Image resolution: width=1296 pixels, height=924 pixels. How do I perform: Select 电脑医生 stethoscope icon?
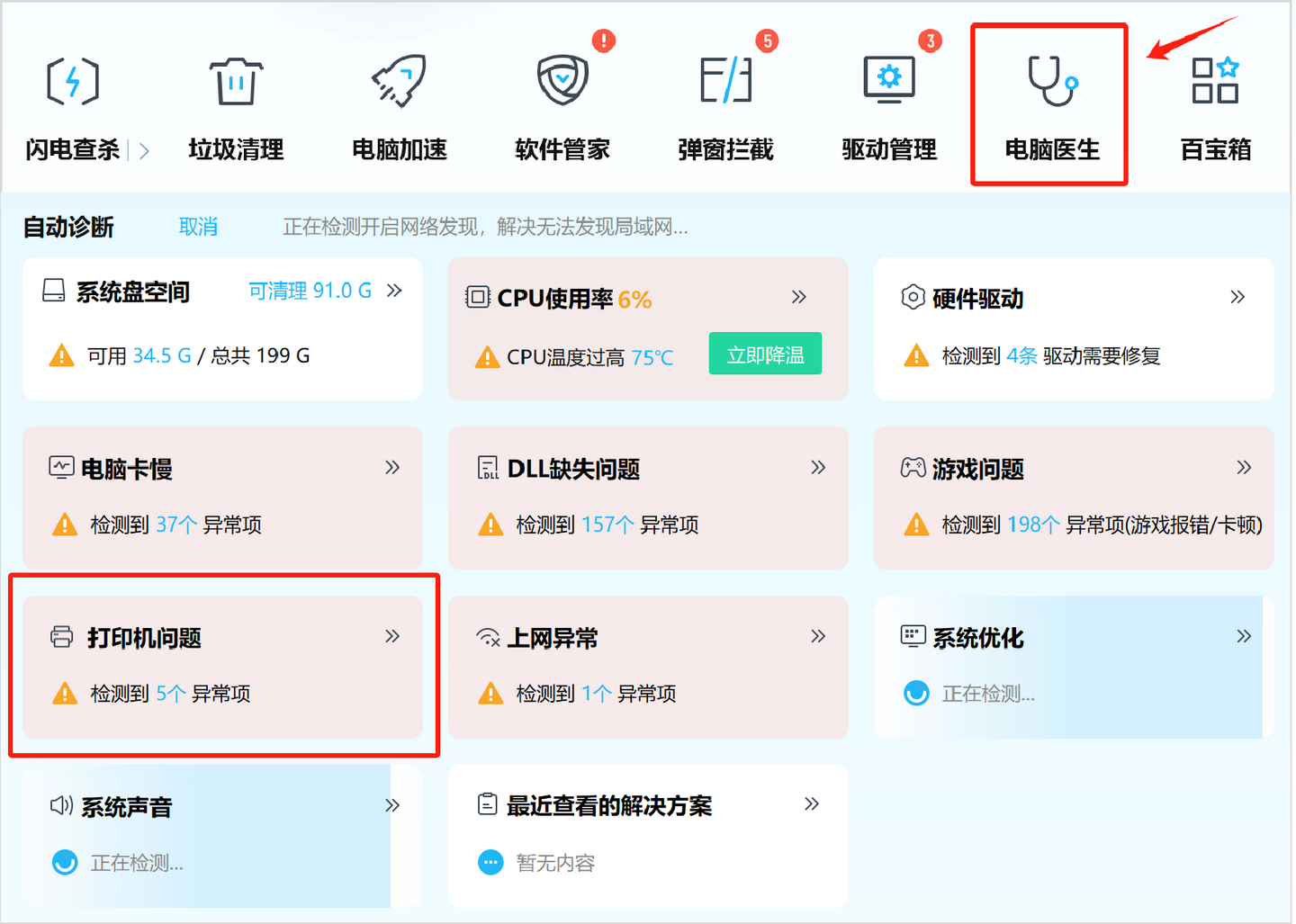click(x=1053, y=81)
